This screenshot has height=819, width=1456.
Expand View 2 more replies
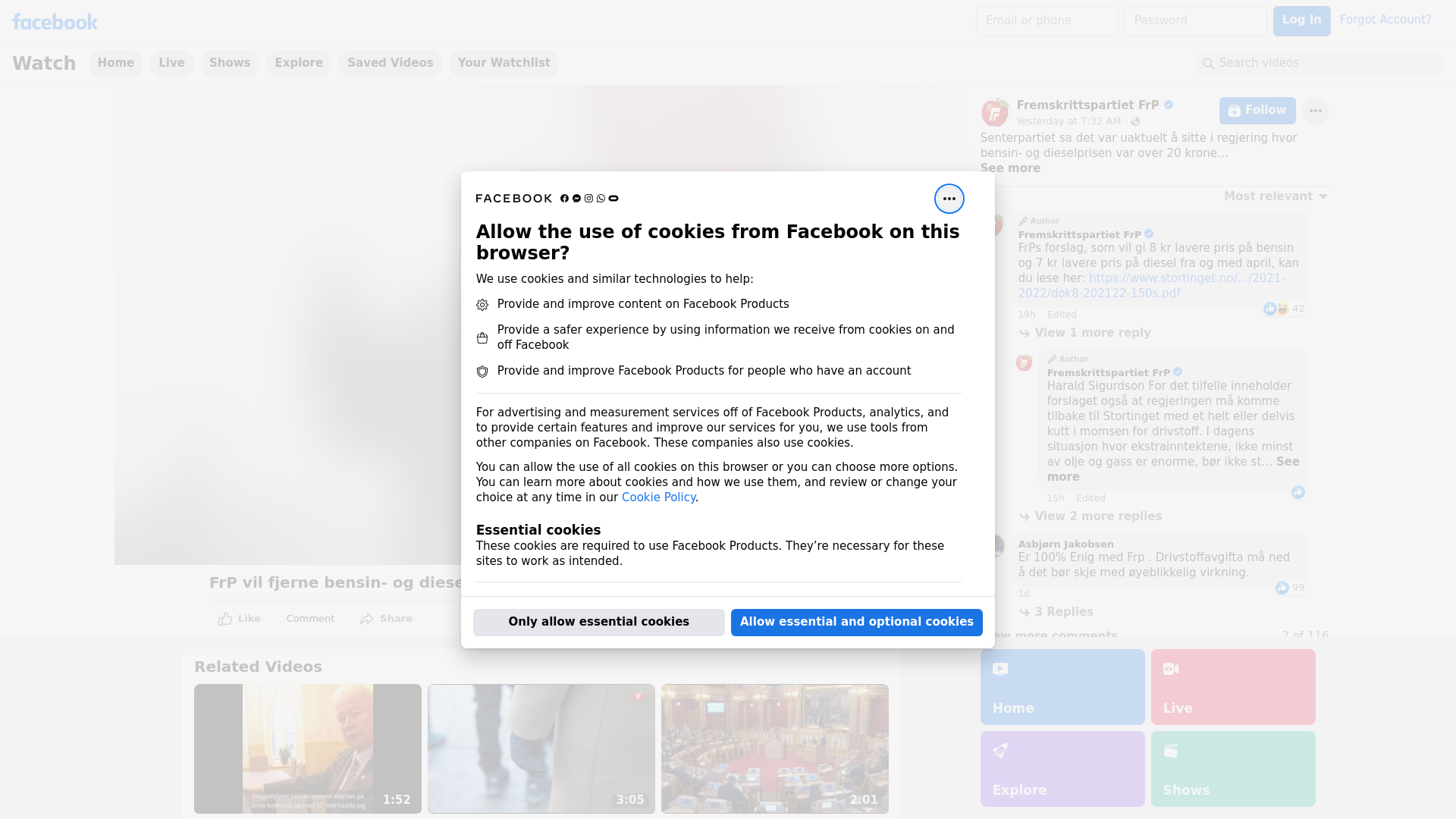(1097, 516)
